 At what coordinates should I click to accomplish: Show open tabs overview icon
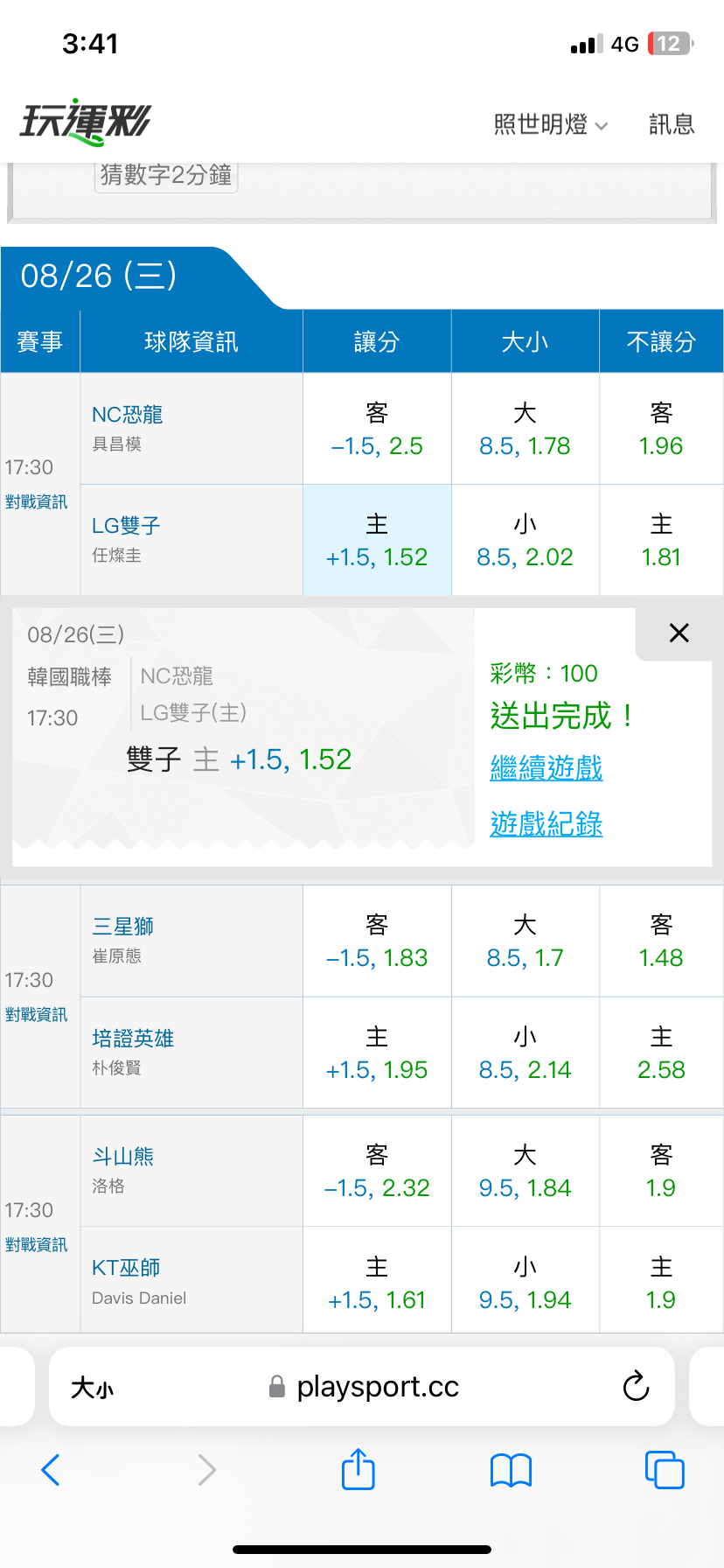(665, 1469)
